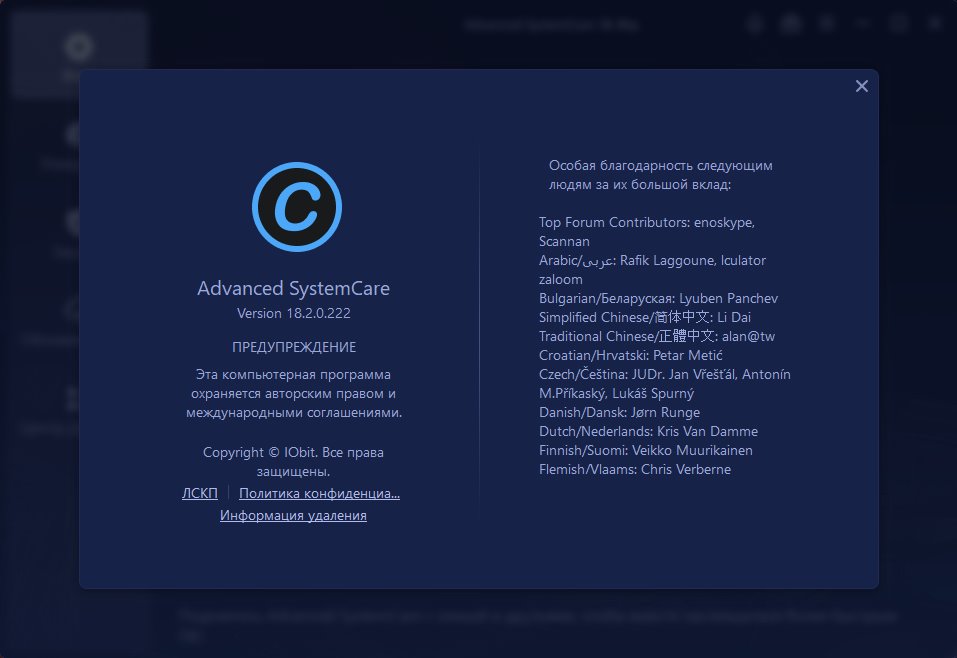Select the Czech translators credit line

(x=664, y=374)
